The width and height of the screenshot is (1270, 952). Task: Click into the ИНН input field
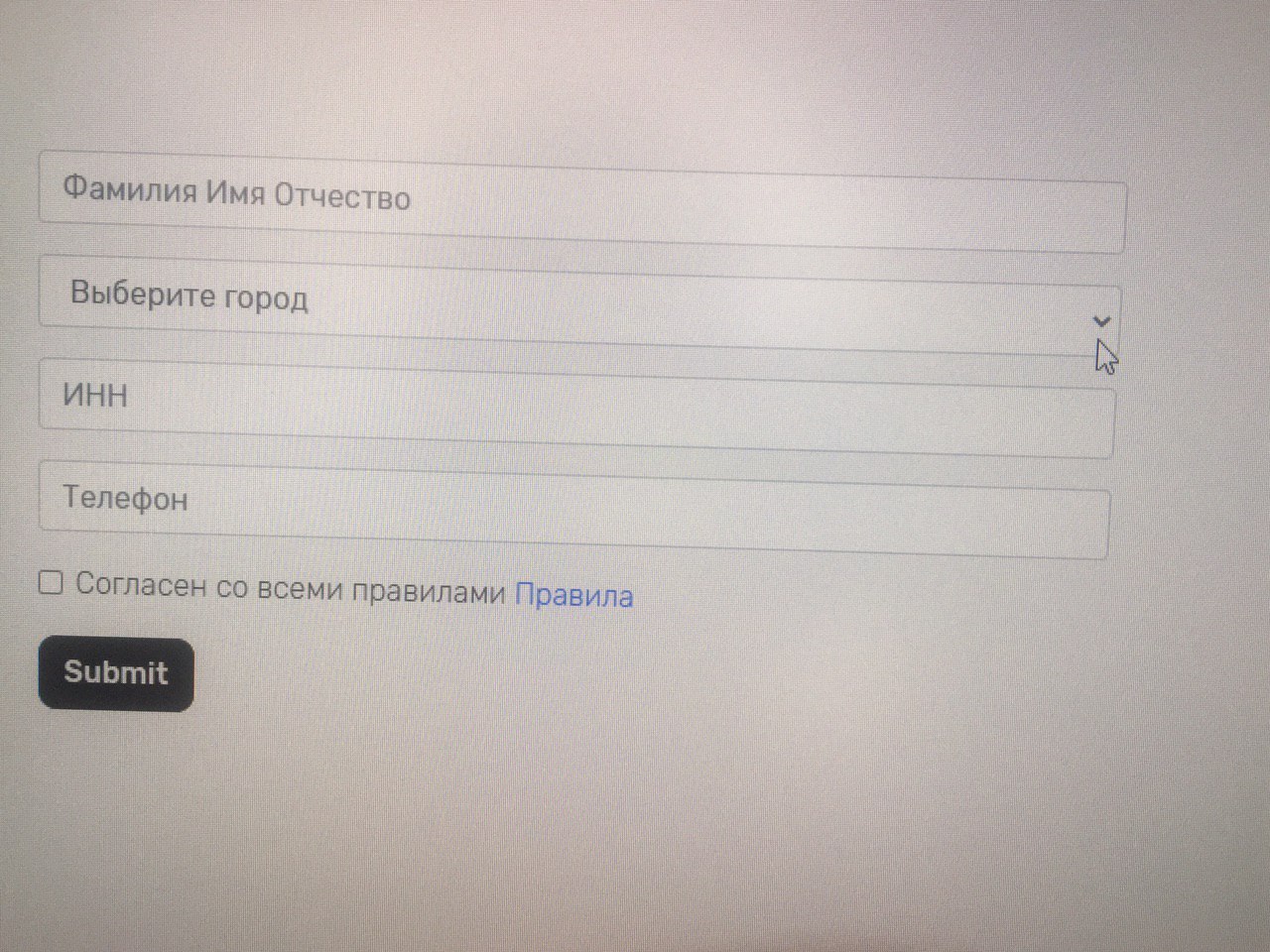pos(576,408)
